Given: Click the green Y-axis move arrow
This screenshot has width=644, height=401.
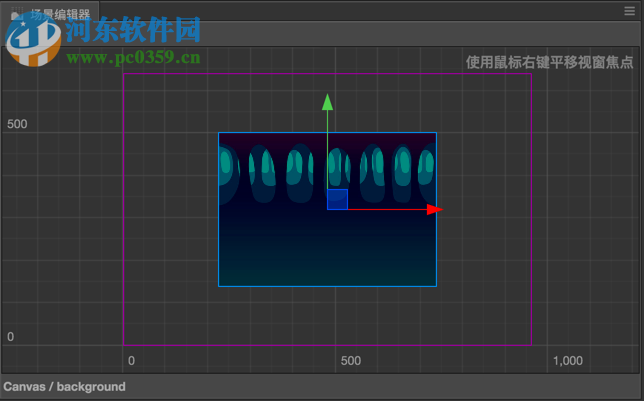Looking at the screenshot, I should coord(327,102).
